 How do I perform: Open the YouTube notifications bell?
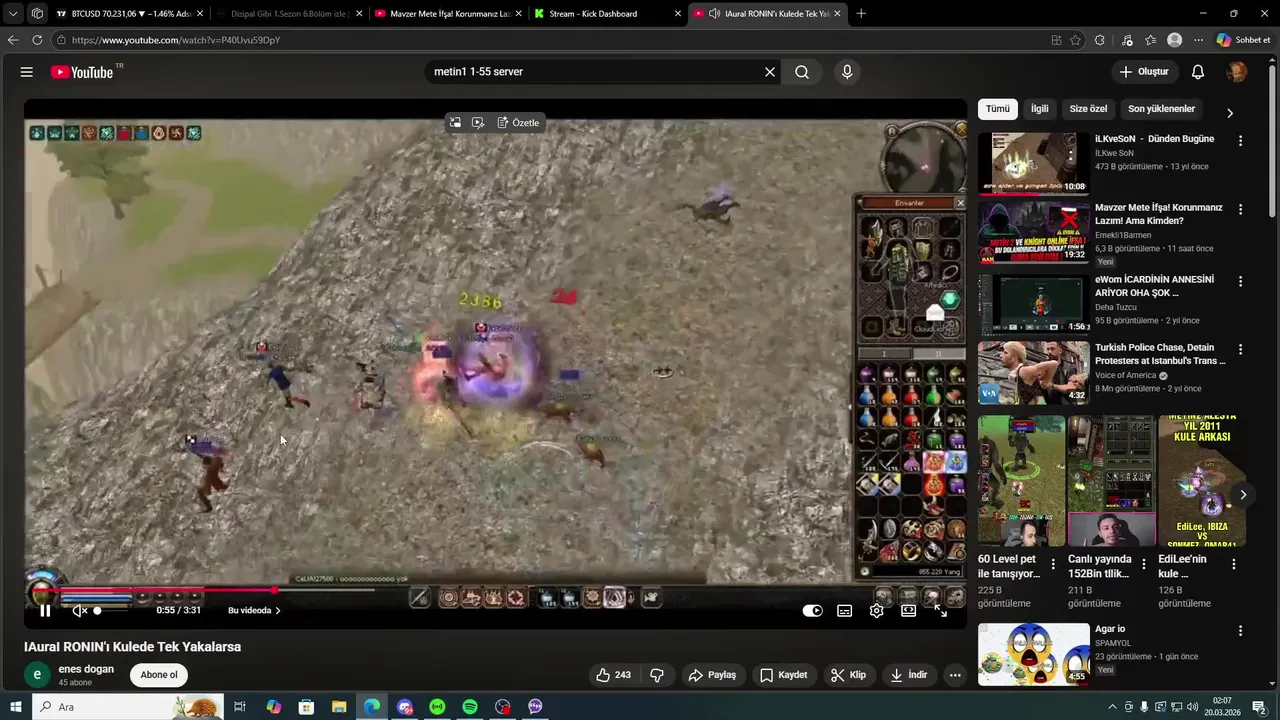(x=1198, y=72)
